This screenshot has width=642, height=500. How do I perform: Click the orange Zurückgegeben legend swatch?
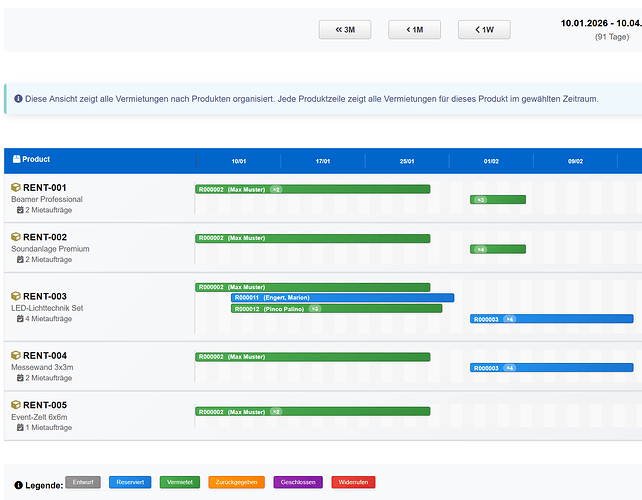tap(237, 482)
